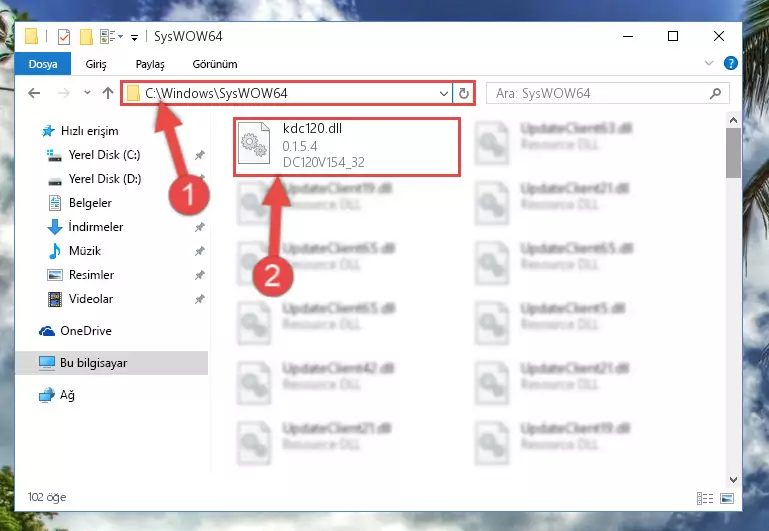Screen dimensions: 769x531
Task: Refresh the SysWOW64 folder view
Action: pos(463,93)
